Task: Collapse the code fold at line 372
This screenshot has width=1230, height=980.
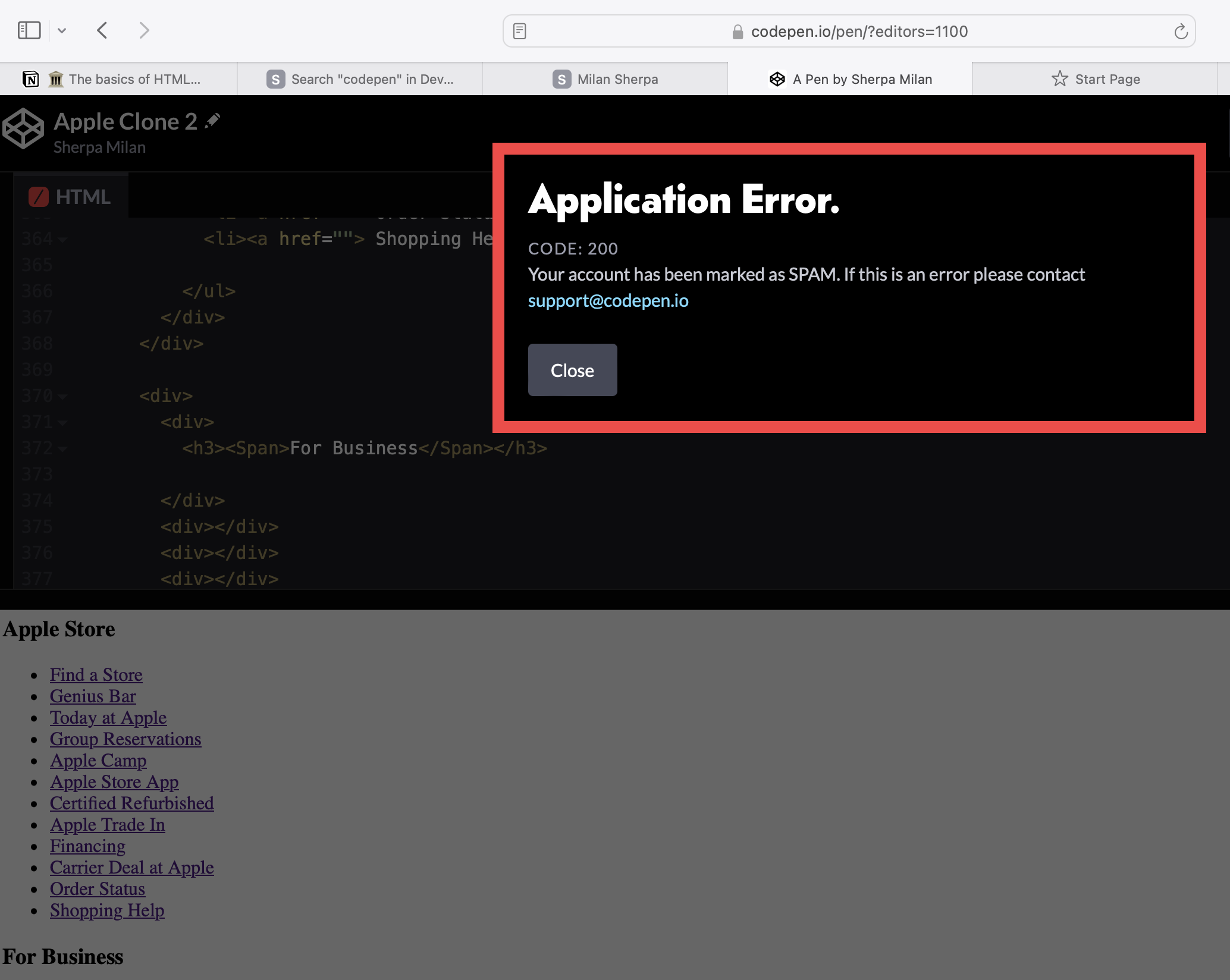Action: (x=63, y=449)
